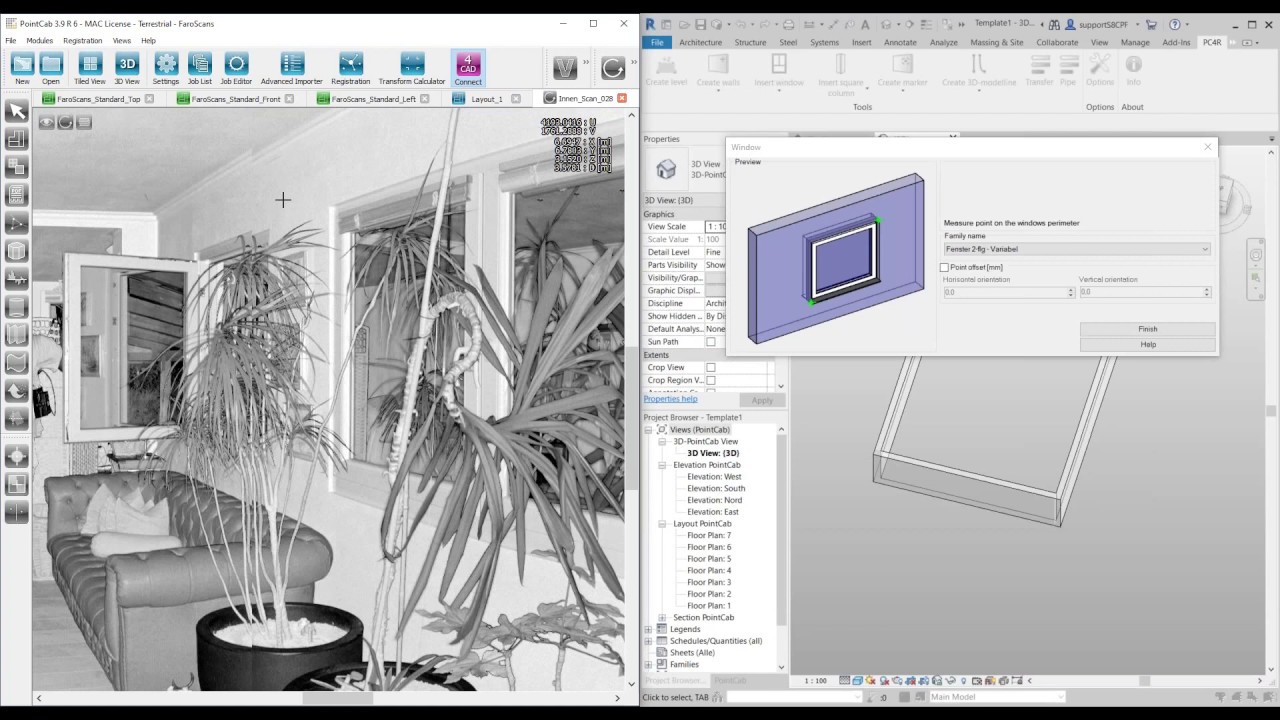The width and height of the screenshot is (1280, 720).
Task: Click the Revit help question mark icon
Action: coord(1174,24)
